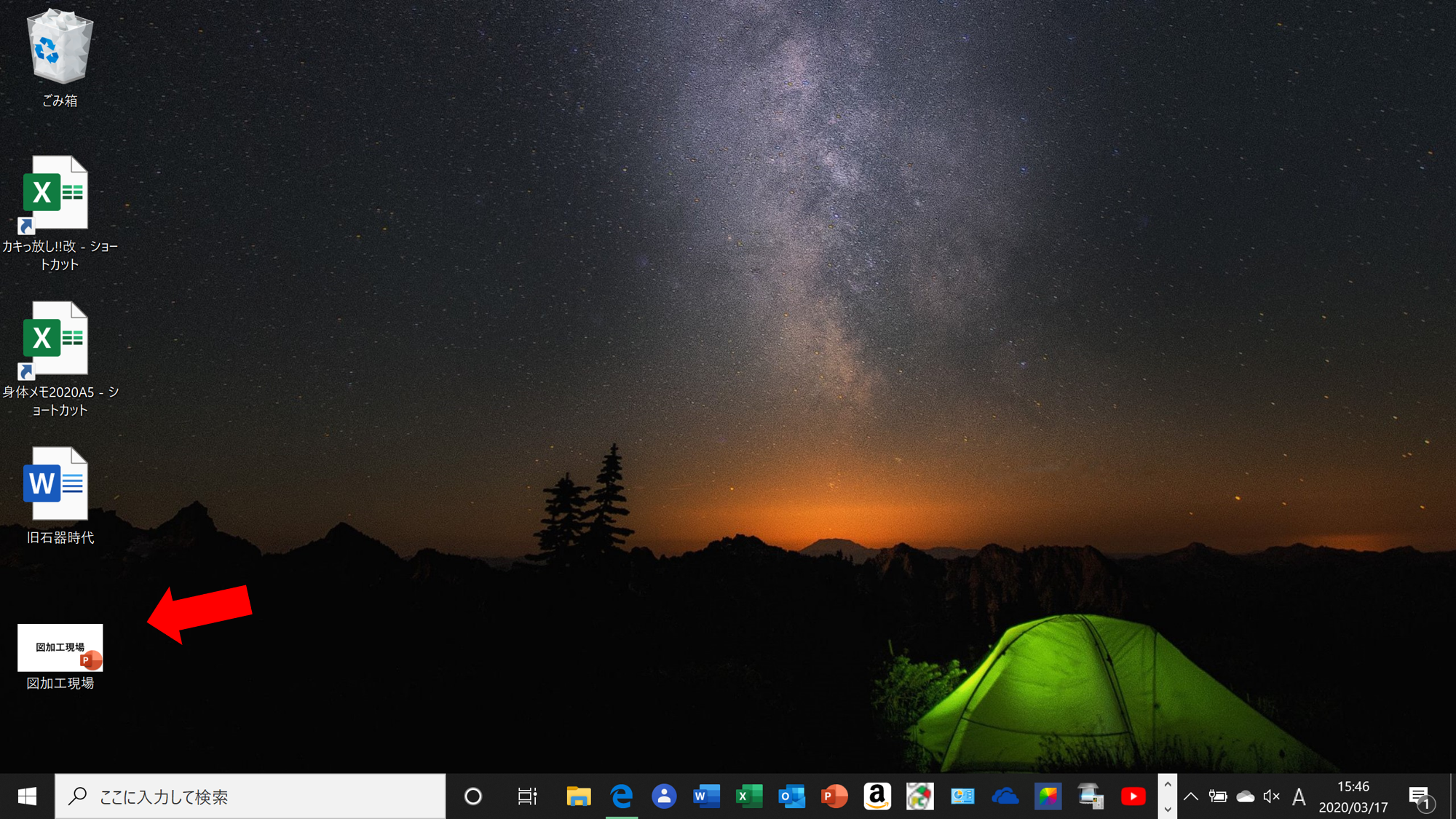Click taskbar toolbar scroll down arrow

(x=1168, y=809)
